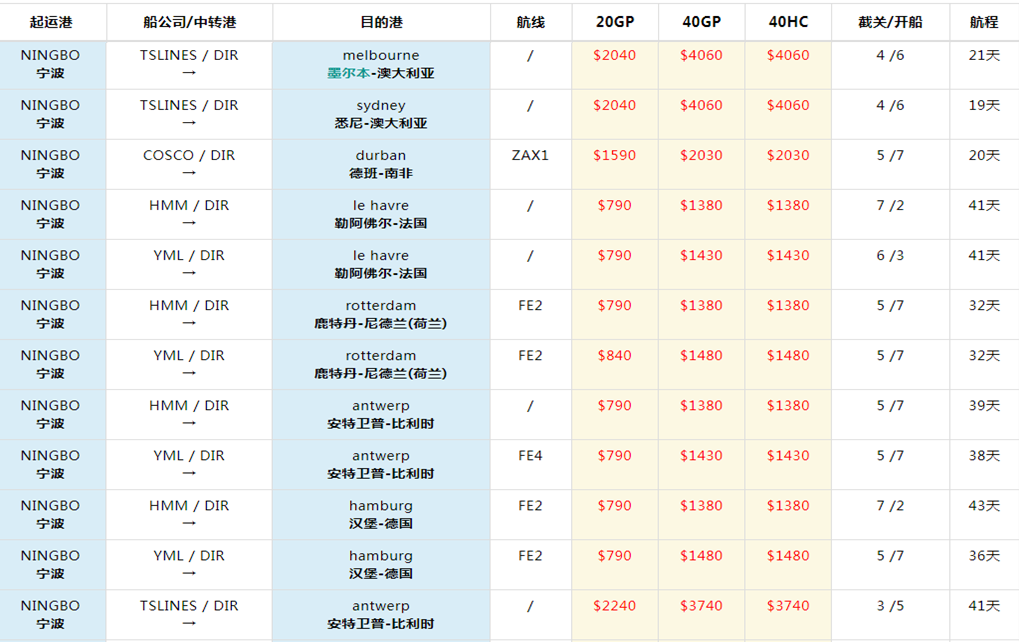
Task: Click the 截关/开船 column header
Action: click(x=890, y=22)
